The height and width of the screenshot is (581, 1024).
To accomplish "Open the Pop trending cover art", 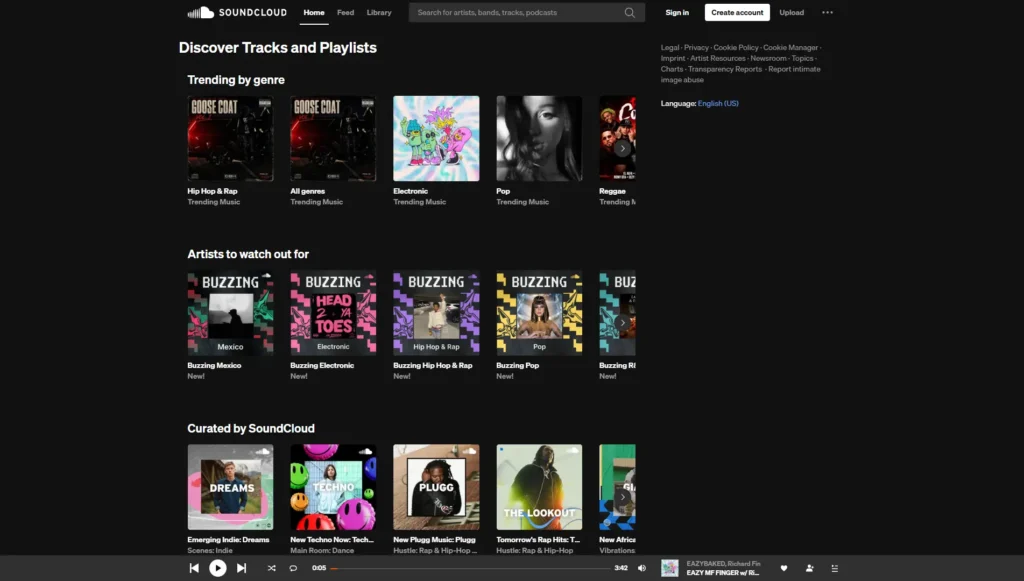I will pyautogui.click(x=539, y=138).
